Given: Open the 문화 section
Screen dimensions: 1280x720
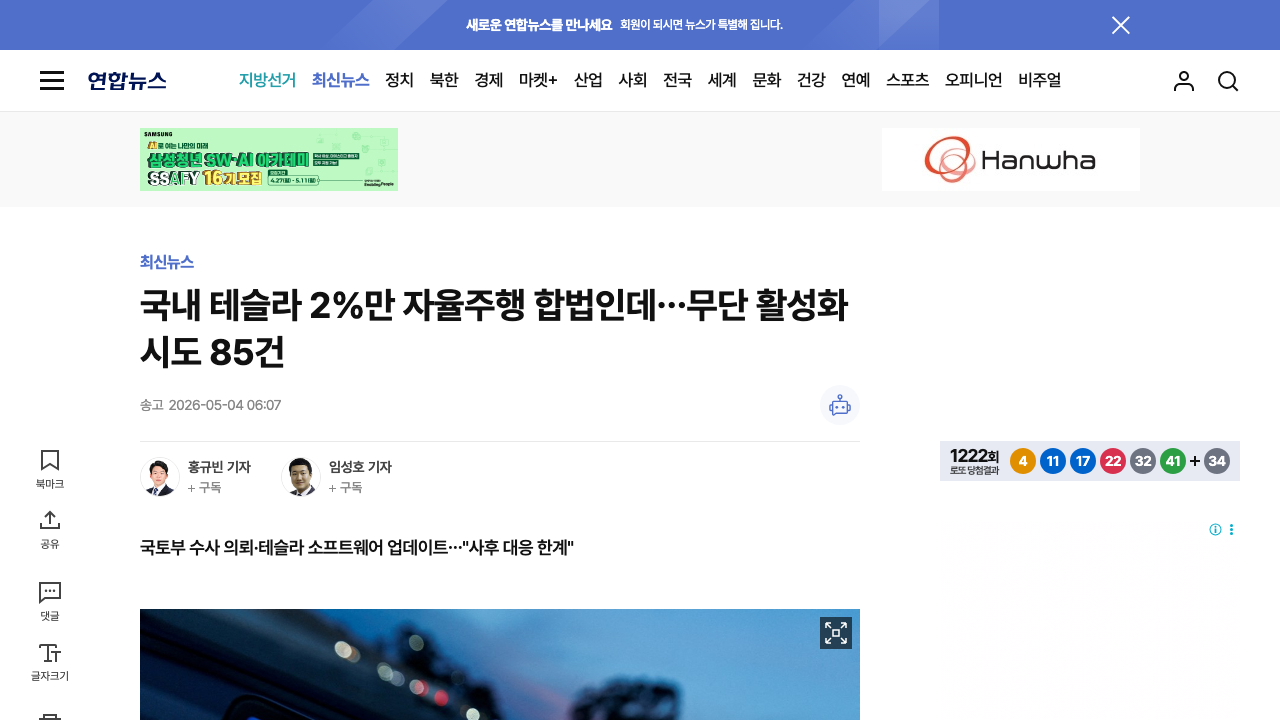Looking at the screenshot, I should [766, 80].
